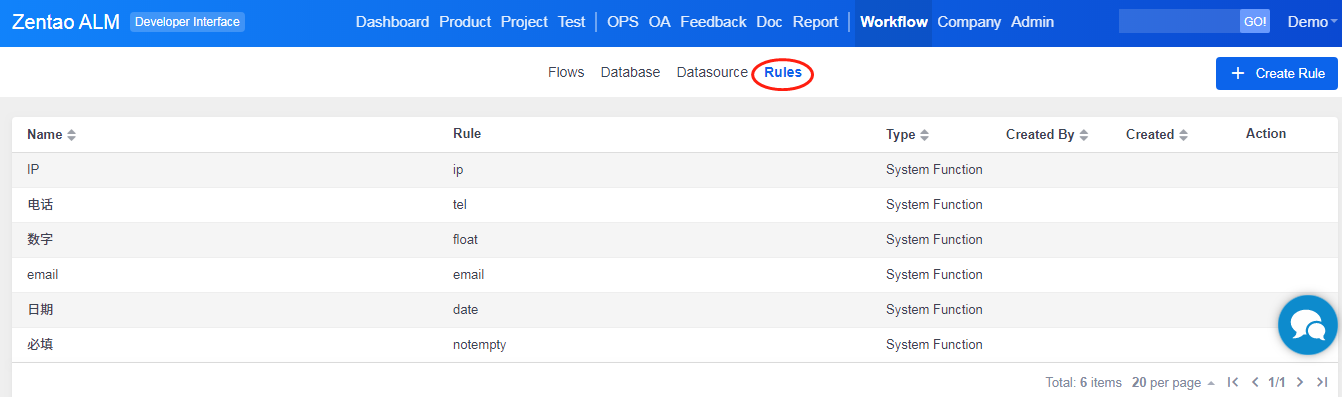The image size is (1342, 397).
Task: Expand the 20 per page dropdown
Action: pos(1173,382)
